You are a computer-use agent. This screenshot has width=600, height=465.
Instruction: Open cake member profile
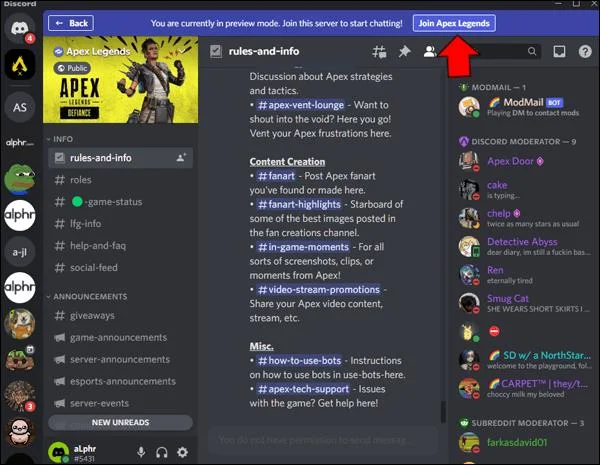(523, 189)
